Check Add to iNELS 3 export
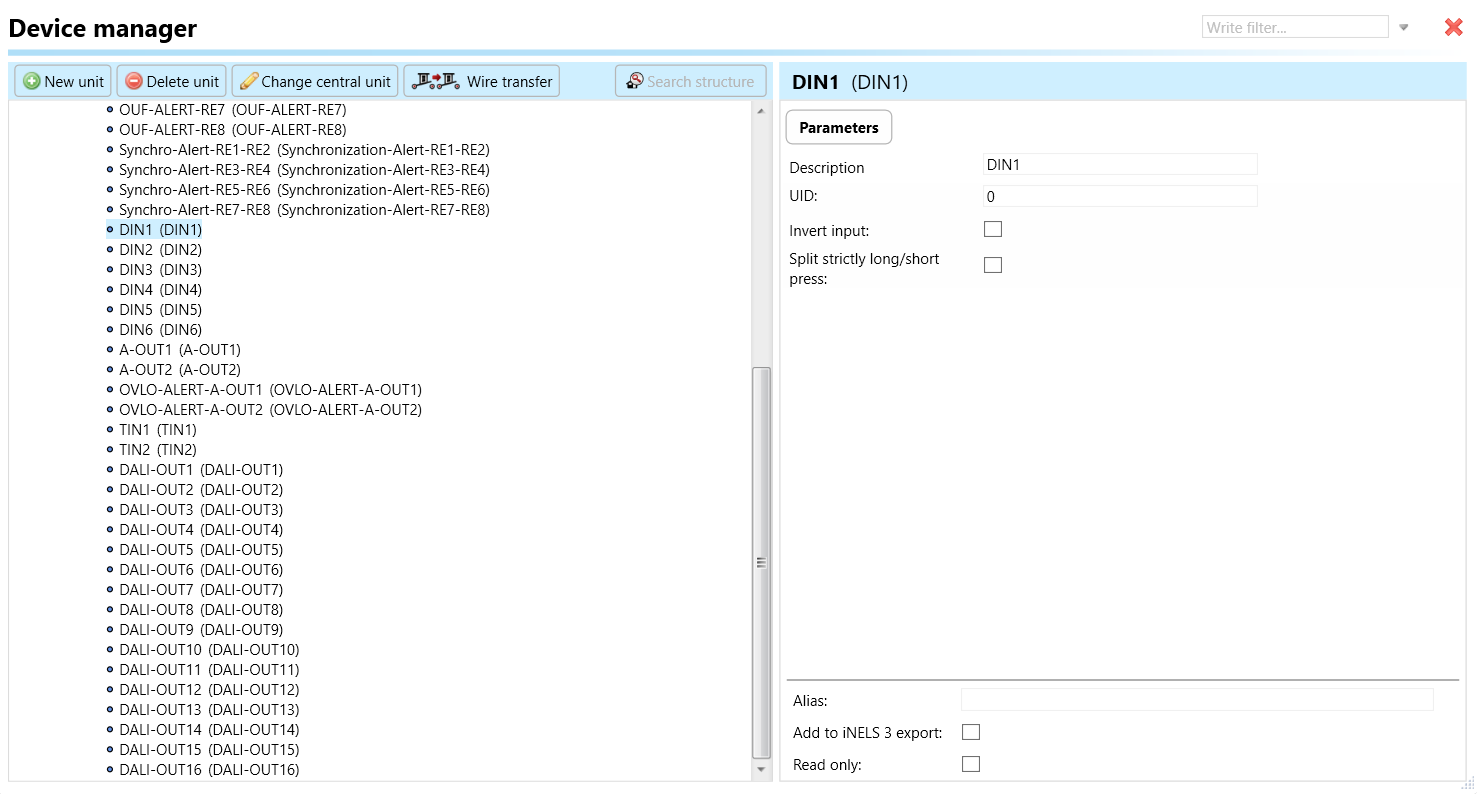Screen dimensions: 1477x794 pos(970,733)
